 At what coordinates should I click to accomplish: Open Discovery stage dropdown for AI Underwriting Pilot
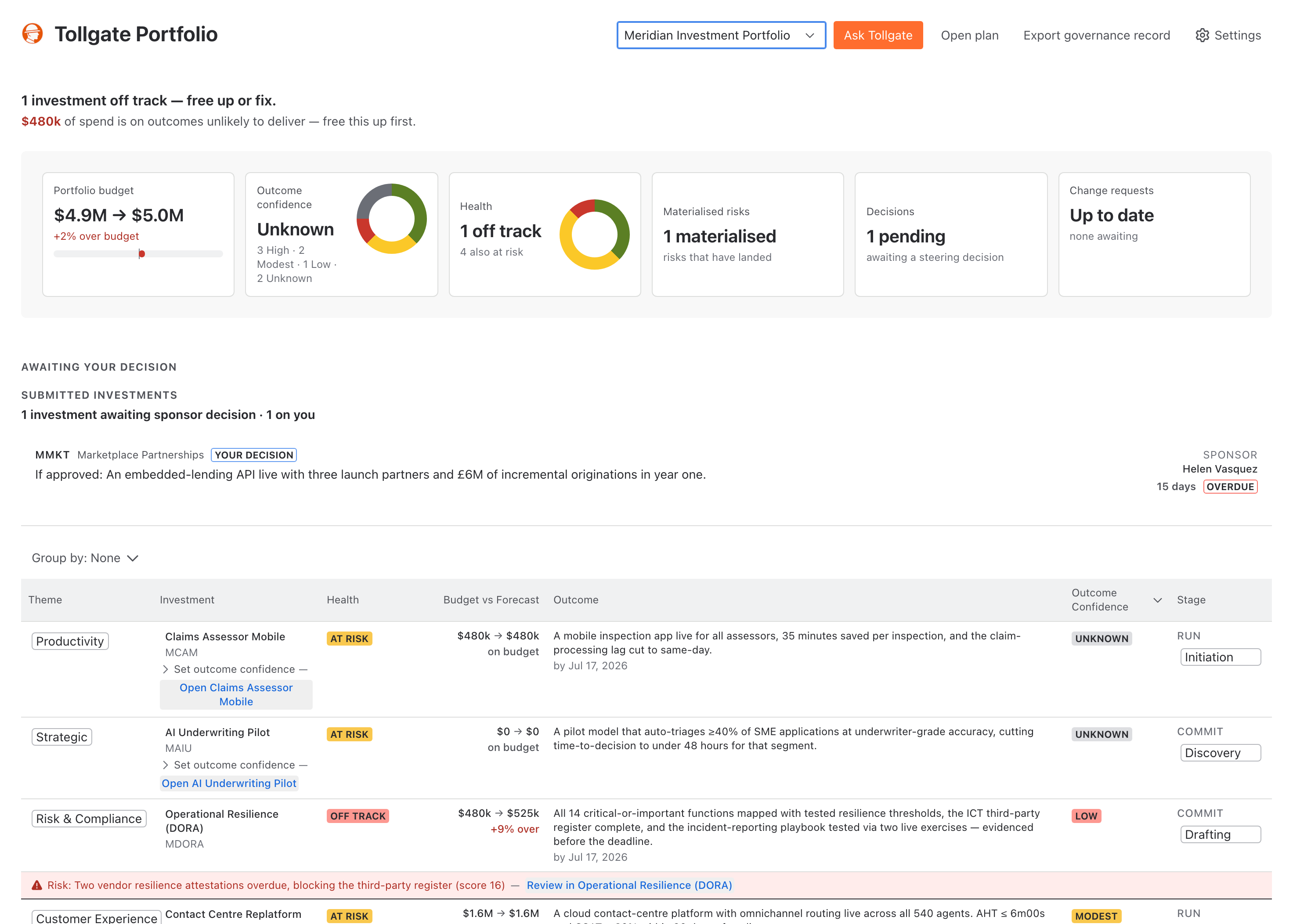pyautogui.click(x=1220, y=753)
